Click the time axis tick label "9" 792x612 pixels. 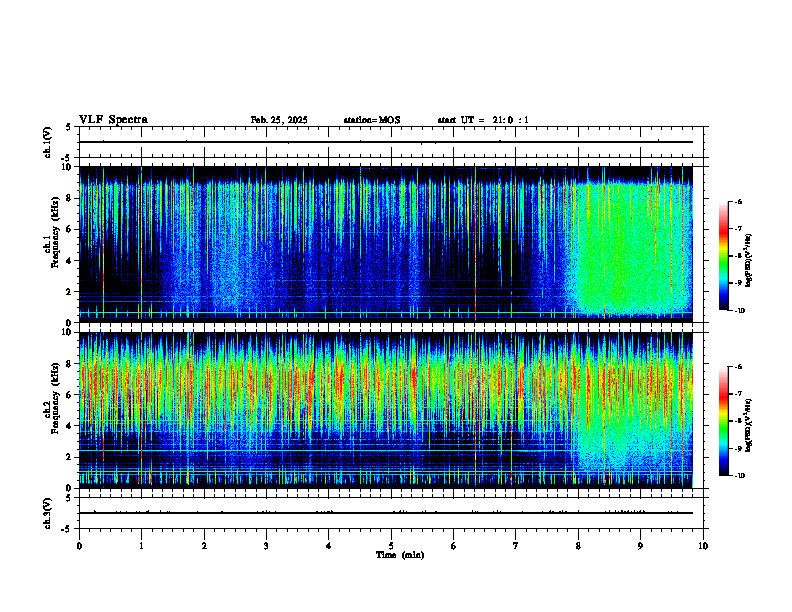640,546
